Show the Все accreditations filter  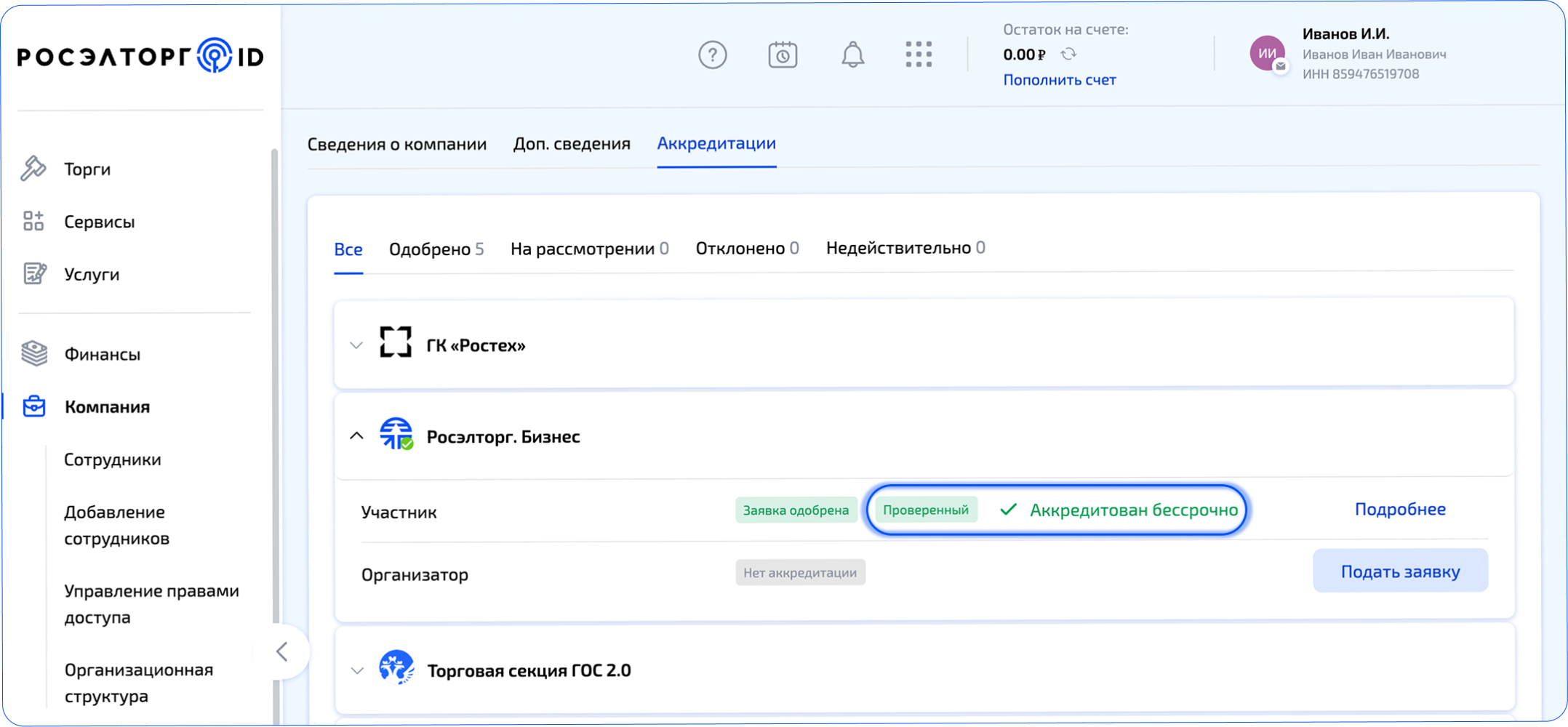coord(348,249)
